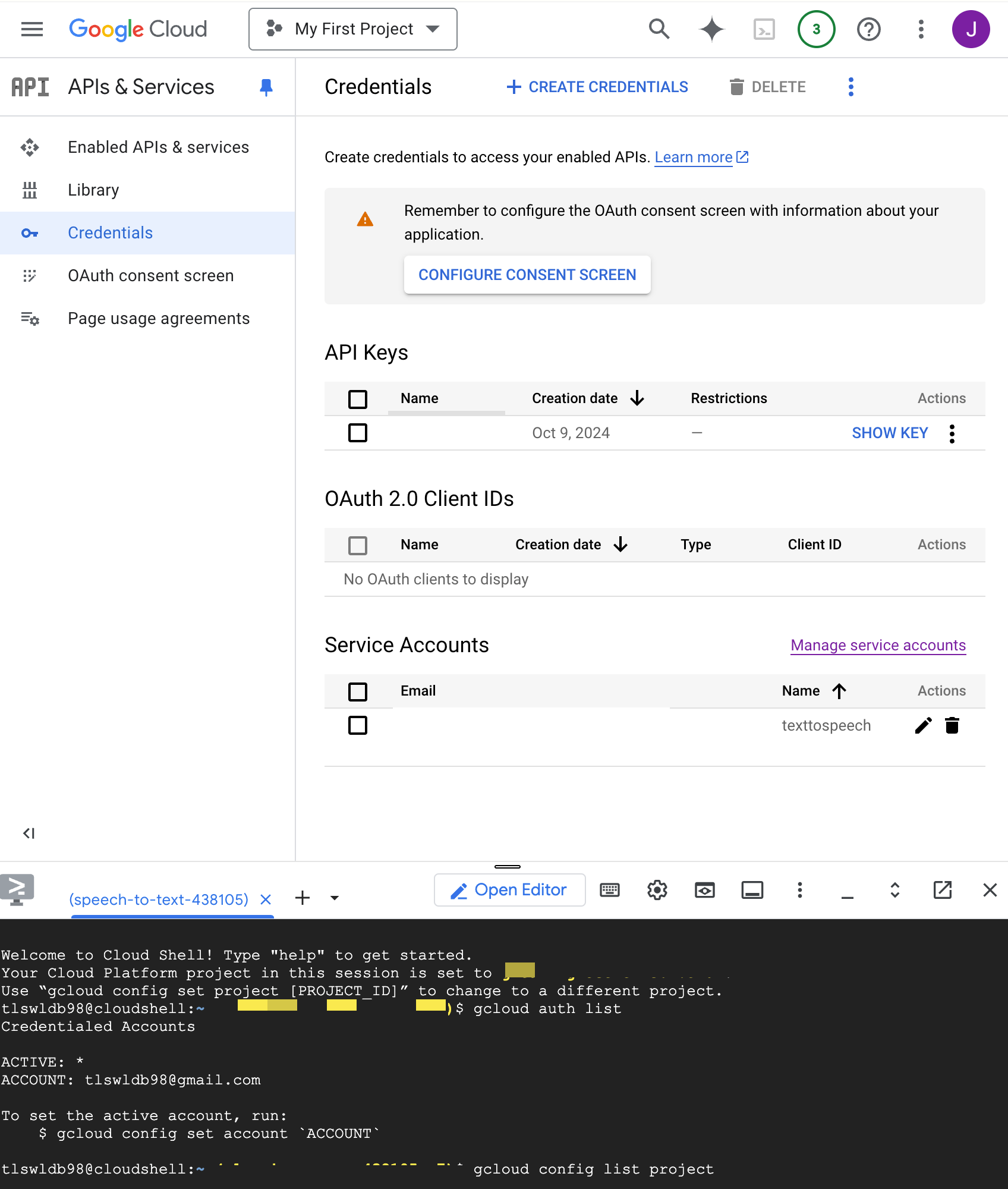Follow the Learn more link

[x=701, y=157]
